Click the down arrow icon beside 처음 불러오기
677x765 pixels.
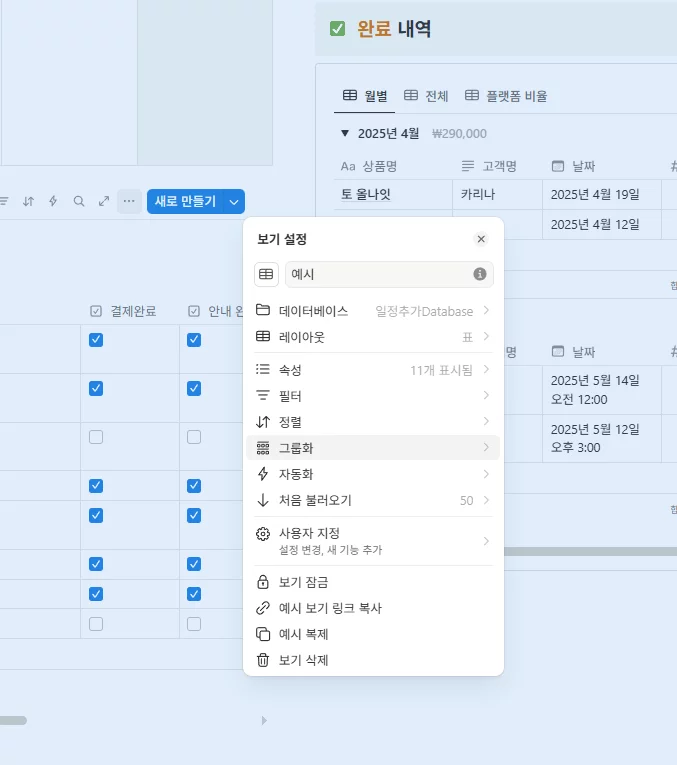coord(263,500)
